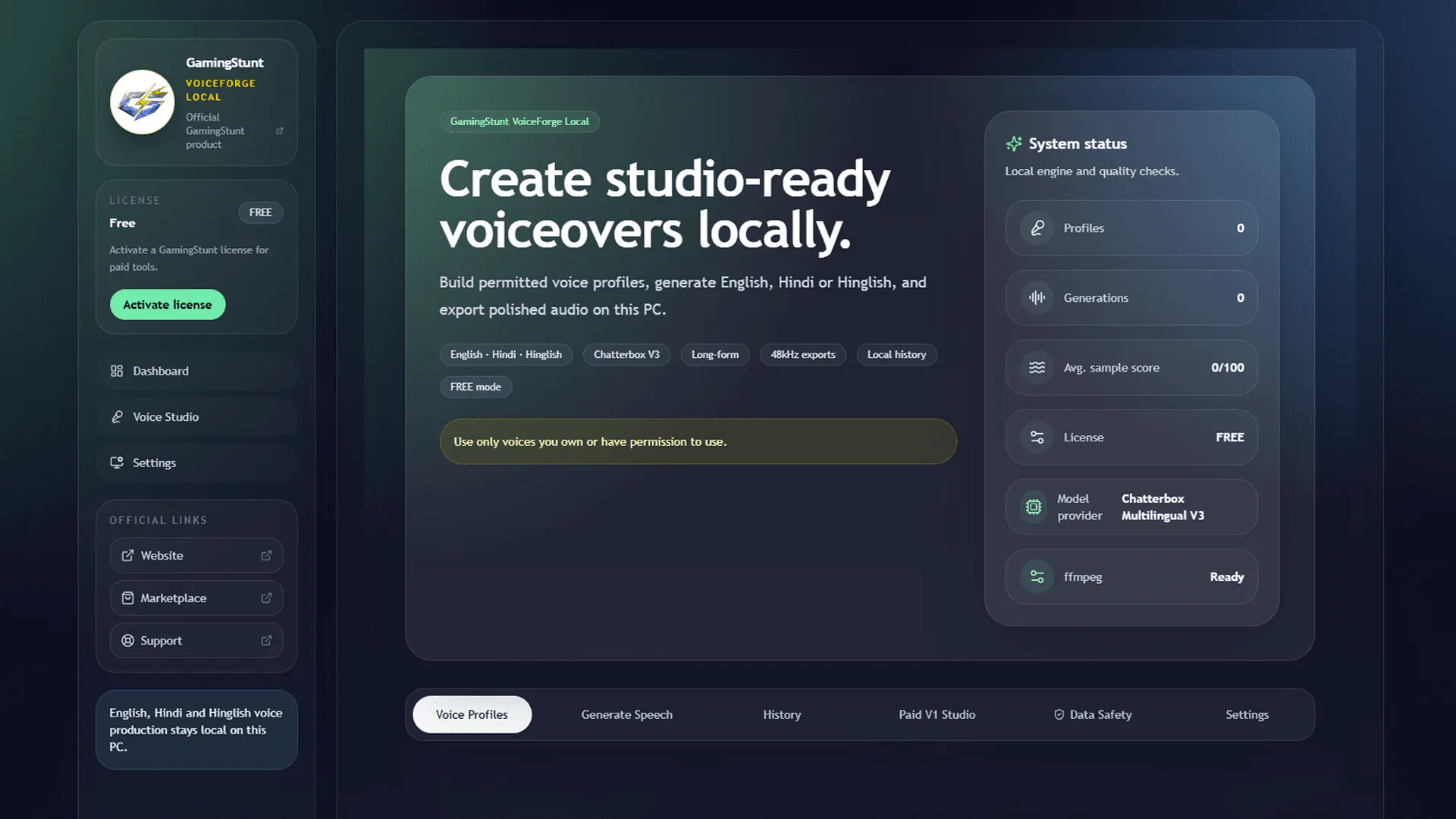Open the History tab
This screenshot has width=1456, height=819.
coord(782,714)
